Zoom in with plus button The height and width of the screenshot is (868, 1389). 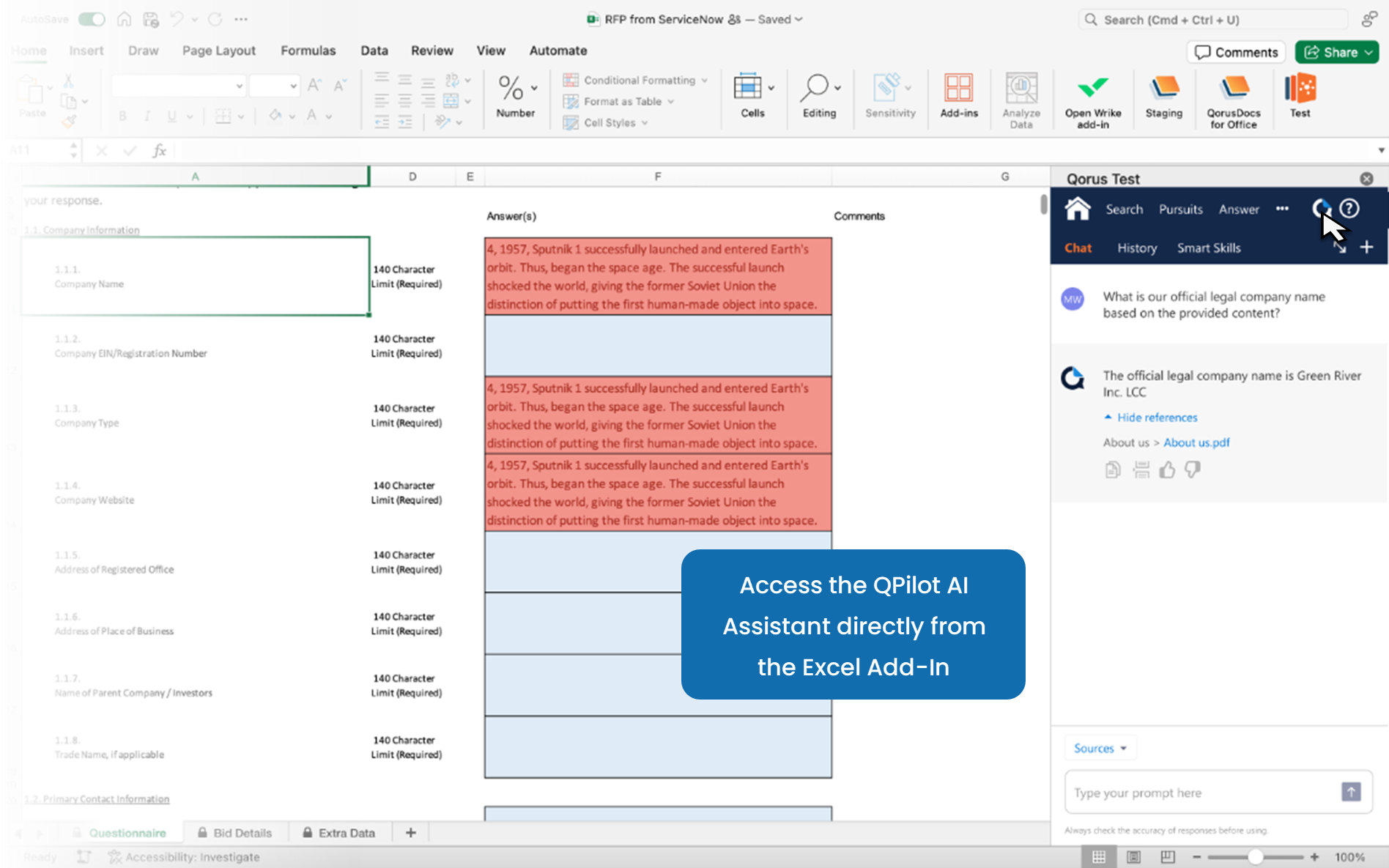click(x=1315, y=857)
